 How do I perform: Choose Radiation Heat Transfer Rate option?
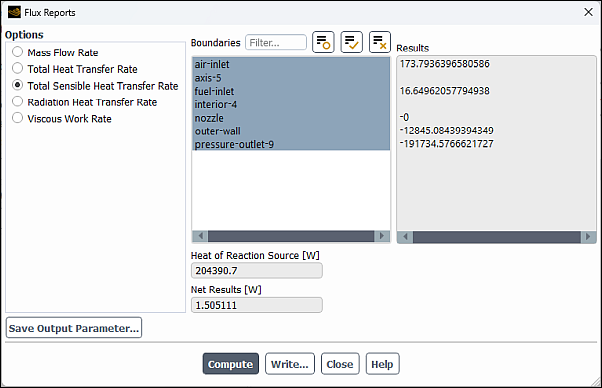click(18, 101)
